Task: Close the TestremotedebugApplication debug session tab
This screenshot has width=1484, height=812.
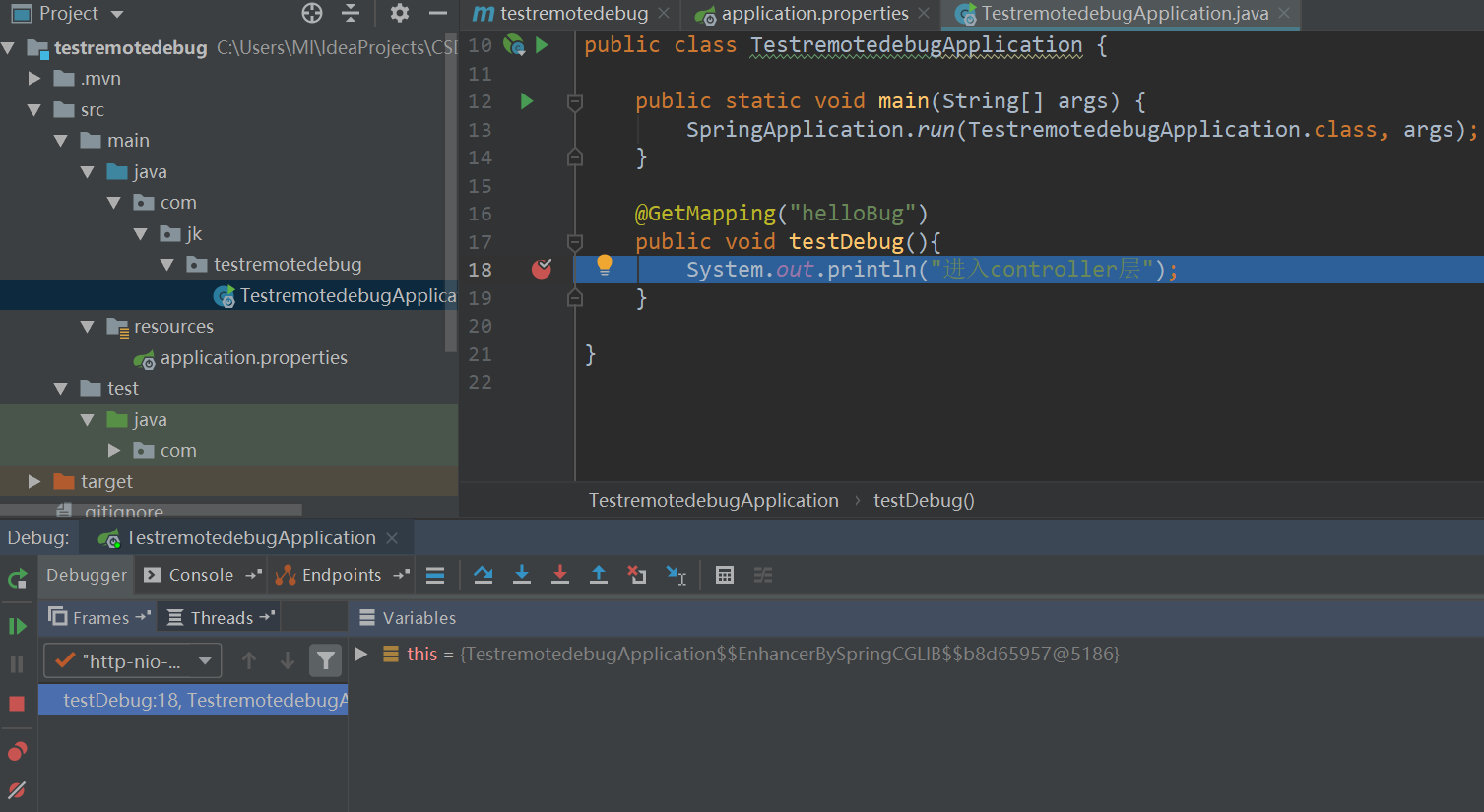Action: coord(392,538)
